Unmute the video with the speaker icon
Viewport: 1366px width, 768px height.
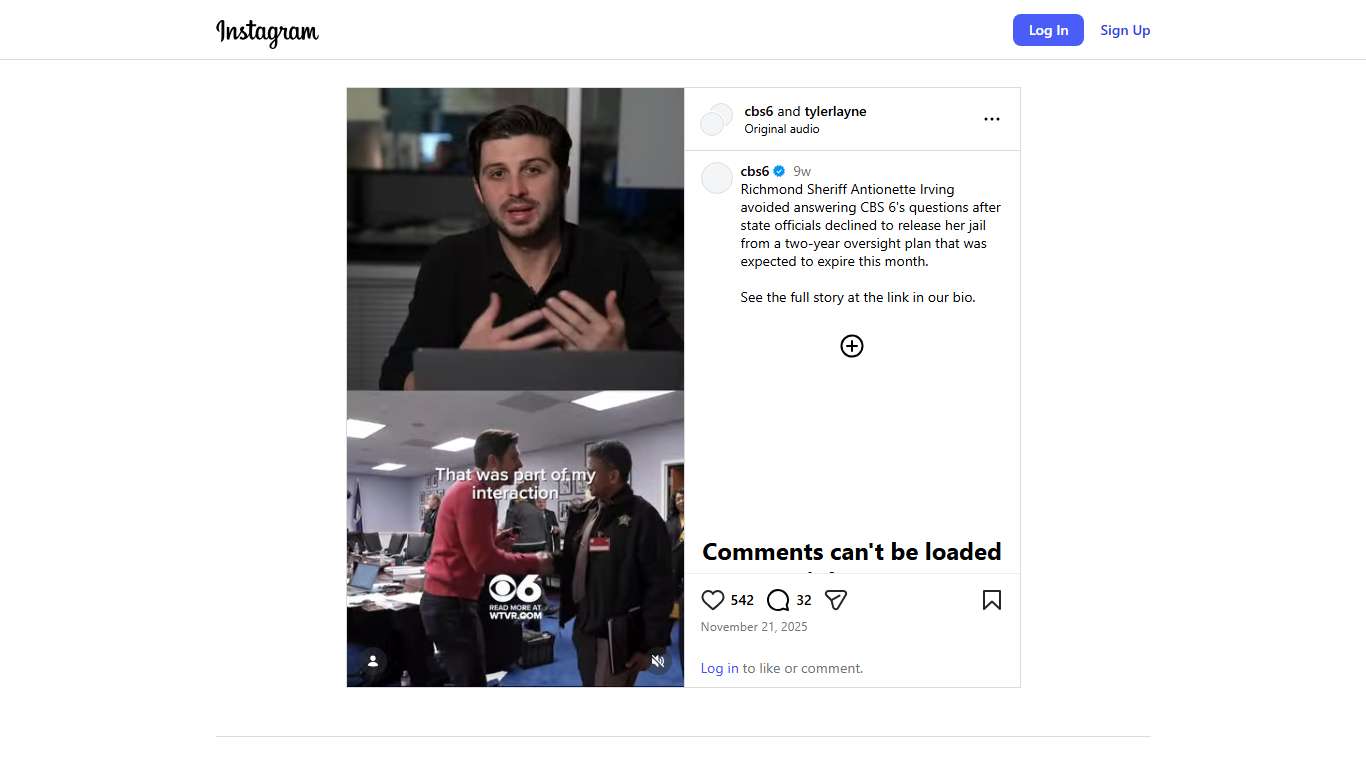tap(658, 661)
